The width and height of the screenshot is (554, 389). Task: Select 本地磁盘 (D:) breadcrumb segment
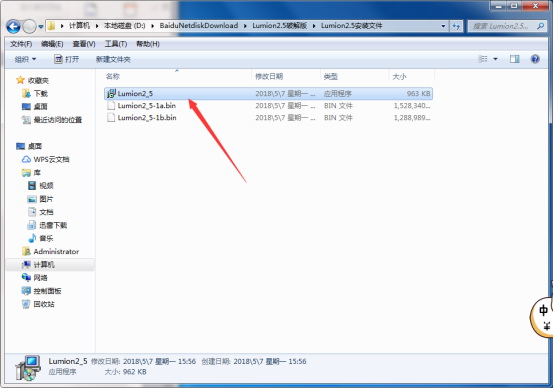(124, 26)
